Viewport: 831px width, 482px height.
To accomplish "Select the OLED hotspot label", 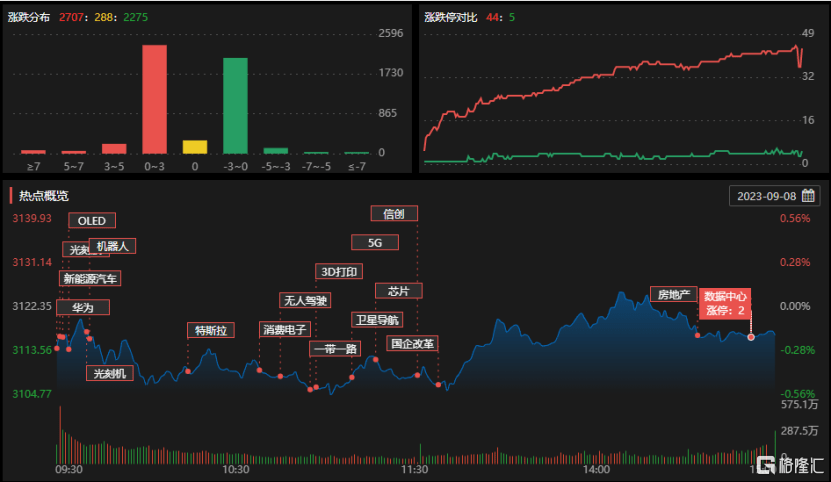I will point(92,221).
